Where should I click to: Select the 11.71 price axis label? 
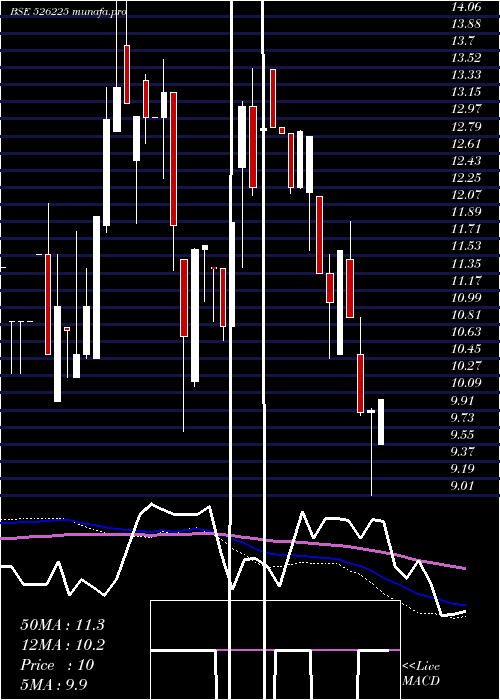click(466, 229)
